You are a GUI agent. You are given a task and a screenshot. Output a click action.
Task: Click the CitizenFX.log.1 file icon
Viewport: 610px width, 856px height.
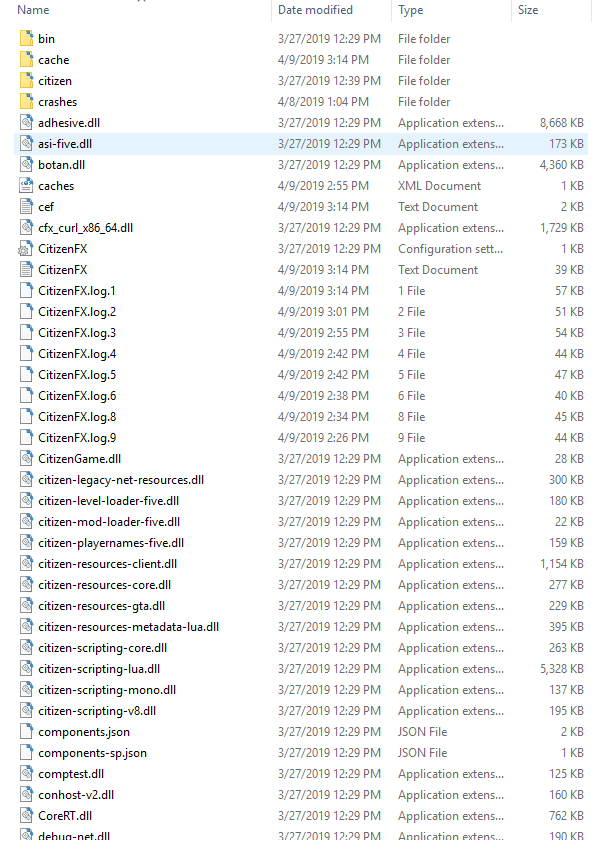point(26,291)
